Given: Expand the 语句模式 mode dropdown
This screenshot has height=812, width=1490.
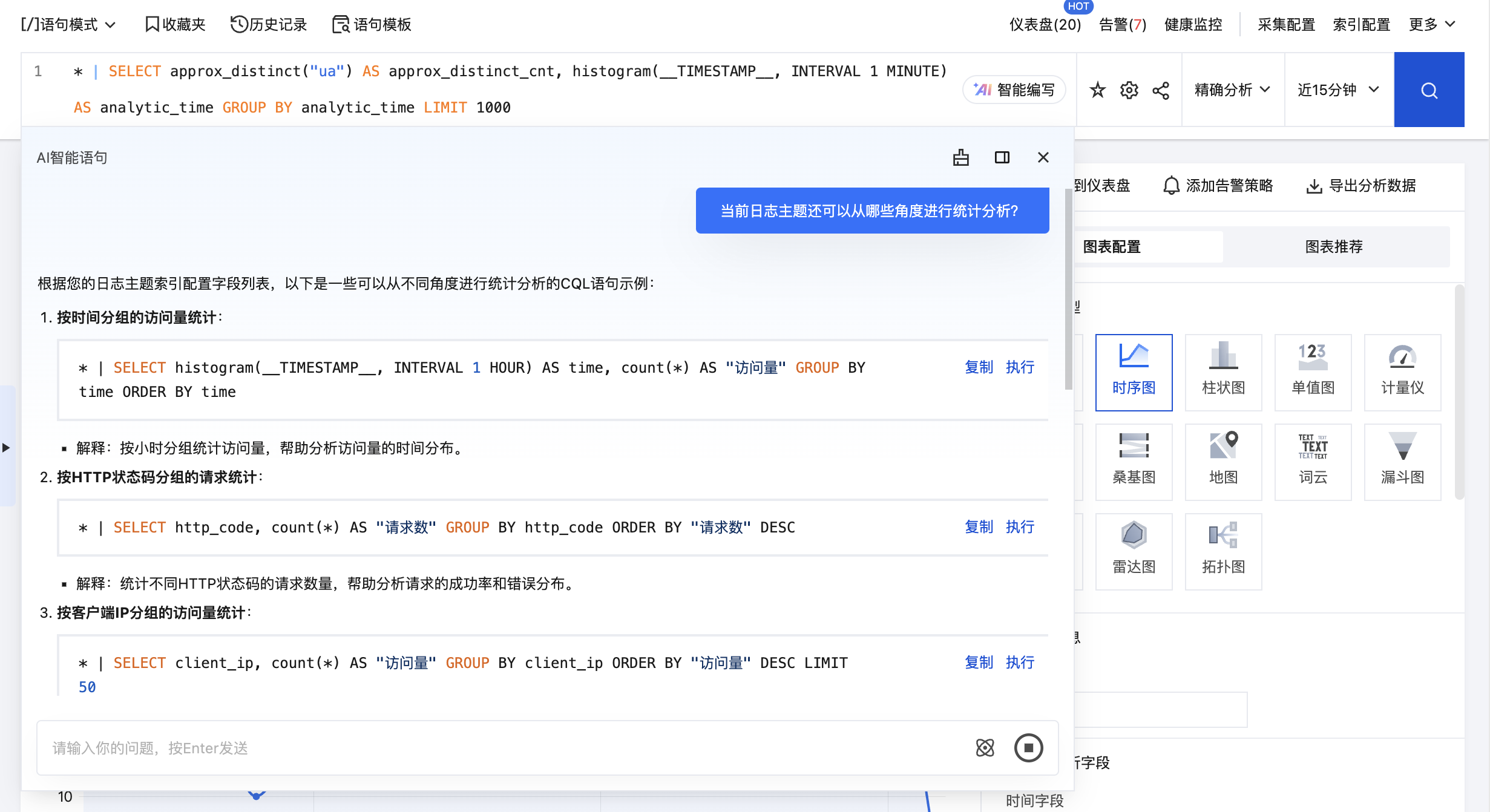Looking at the screenshot, I should (68, 24).
